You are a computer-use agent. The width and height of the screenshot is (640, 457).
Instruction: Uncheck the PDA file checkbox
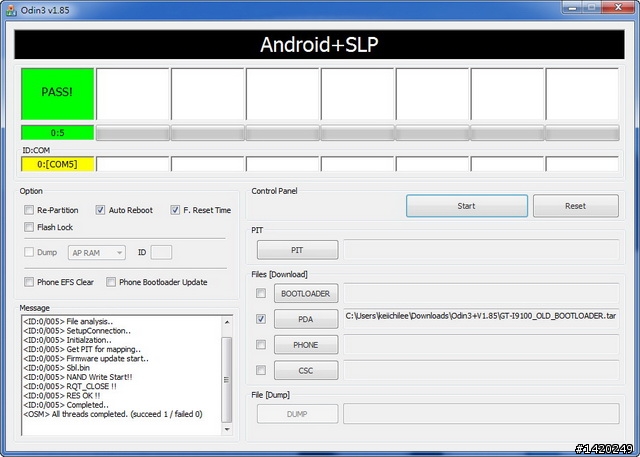pos(261,319)
